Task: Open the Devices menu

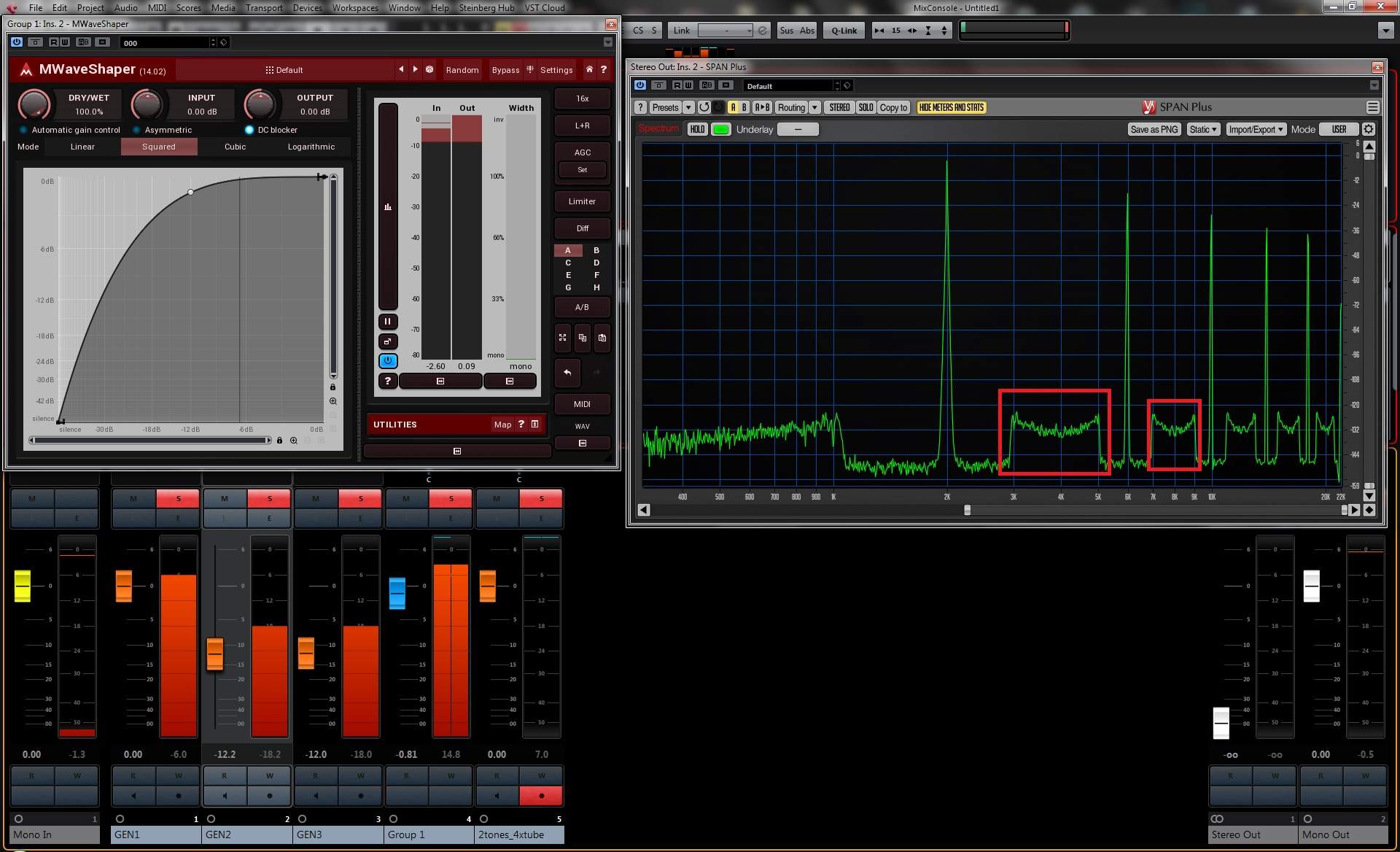Action: click(307, 7)
